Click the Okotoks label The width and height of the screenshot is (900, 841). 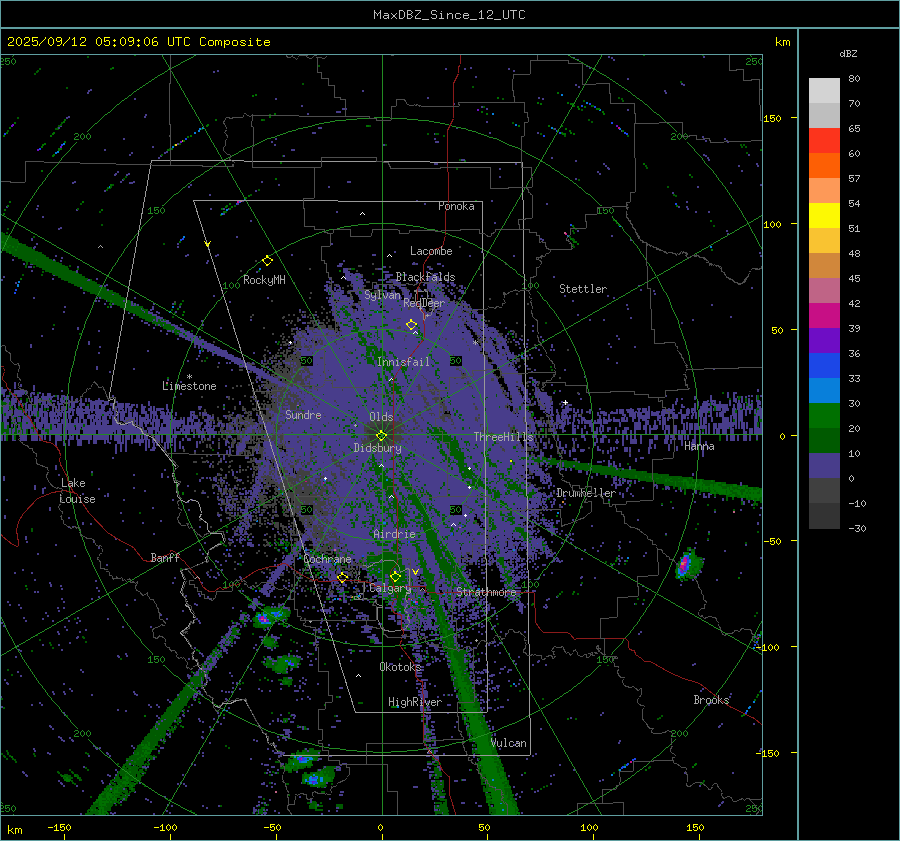400,667
